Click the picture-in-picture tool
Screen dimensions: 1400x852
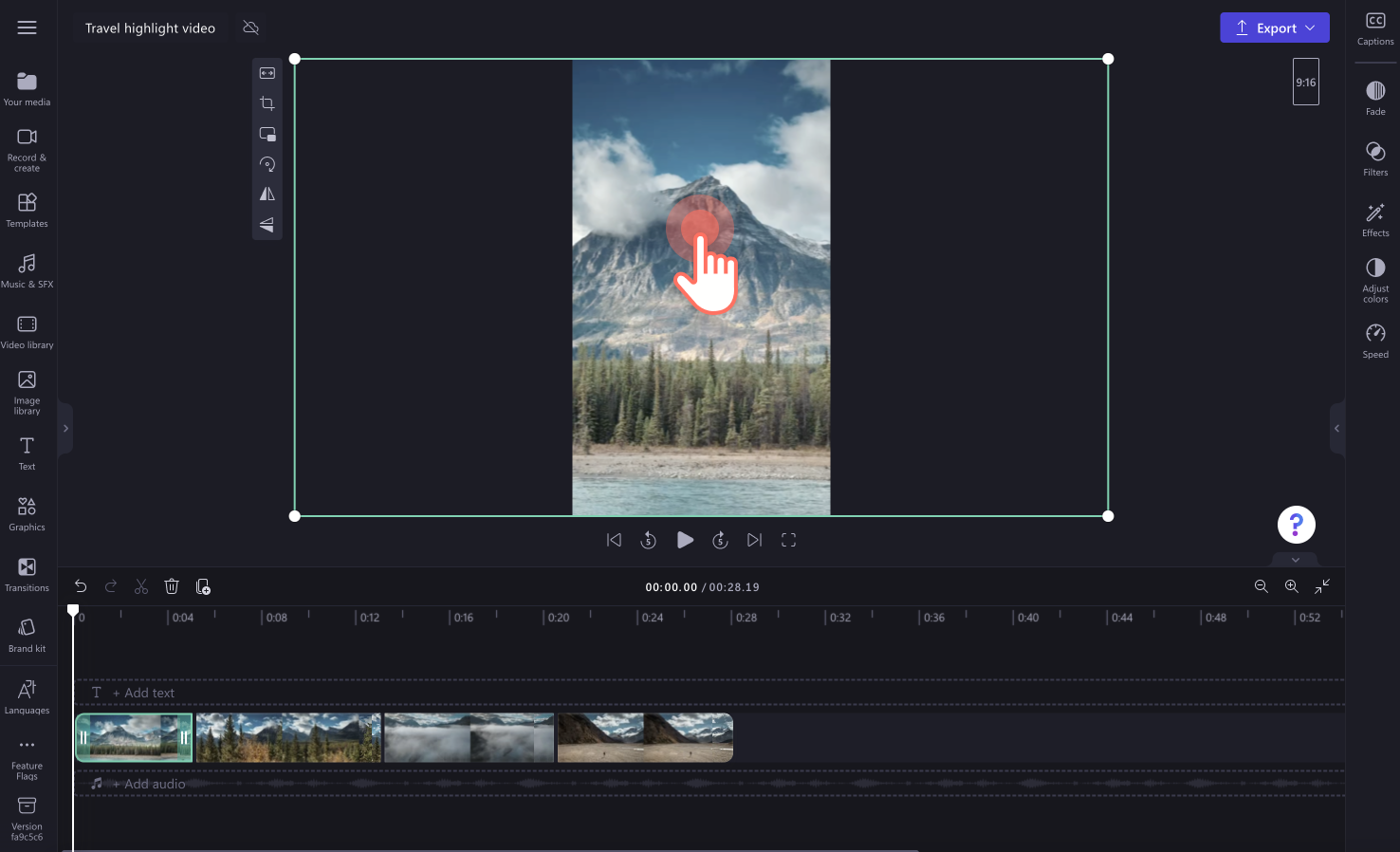(267, 134)
